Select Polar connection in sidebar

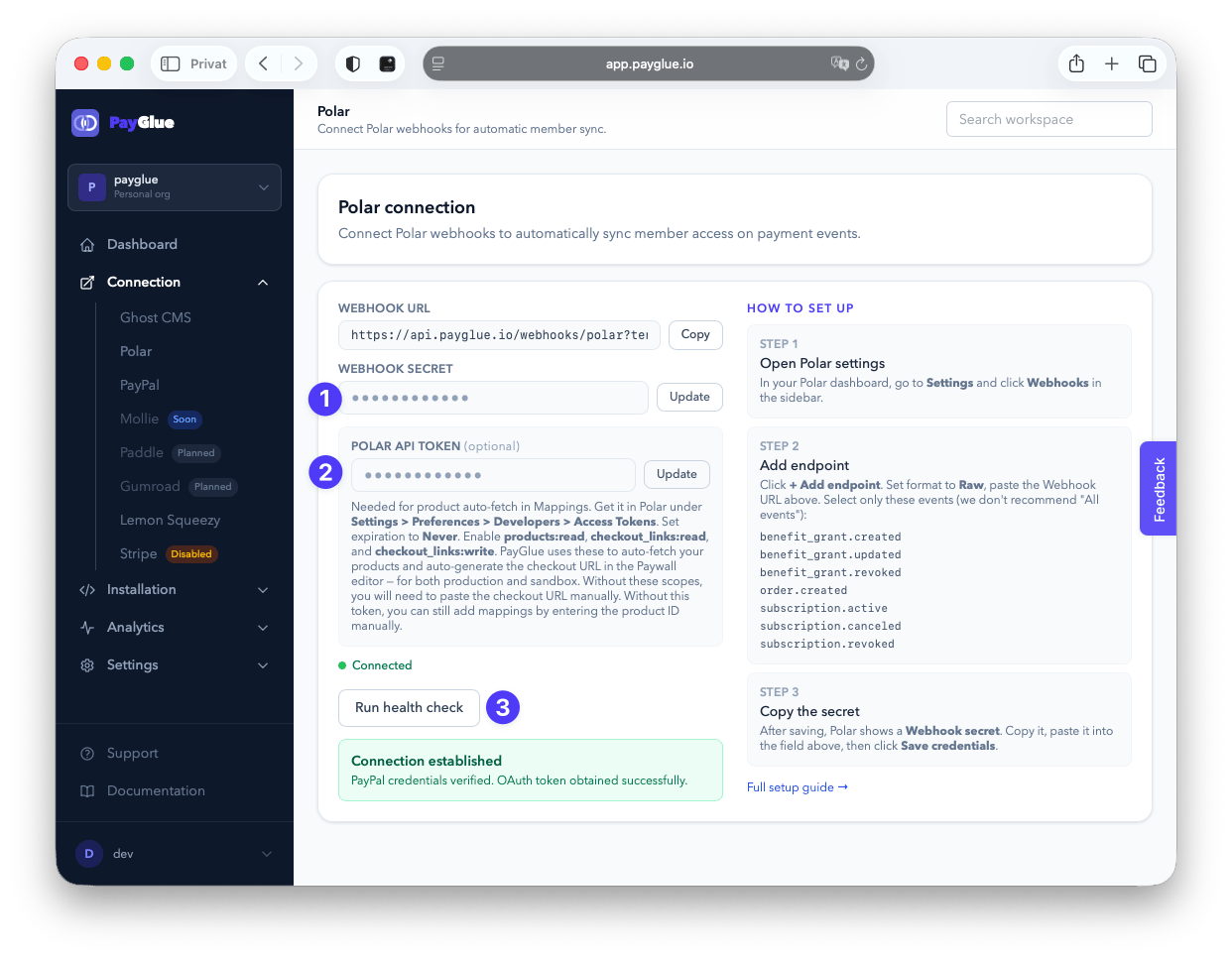click(x=136, y=351)
